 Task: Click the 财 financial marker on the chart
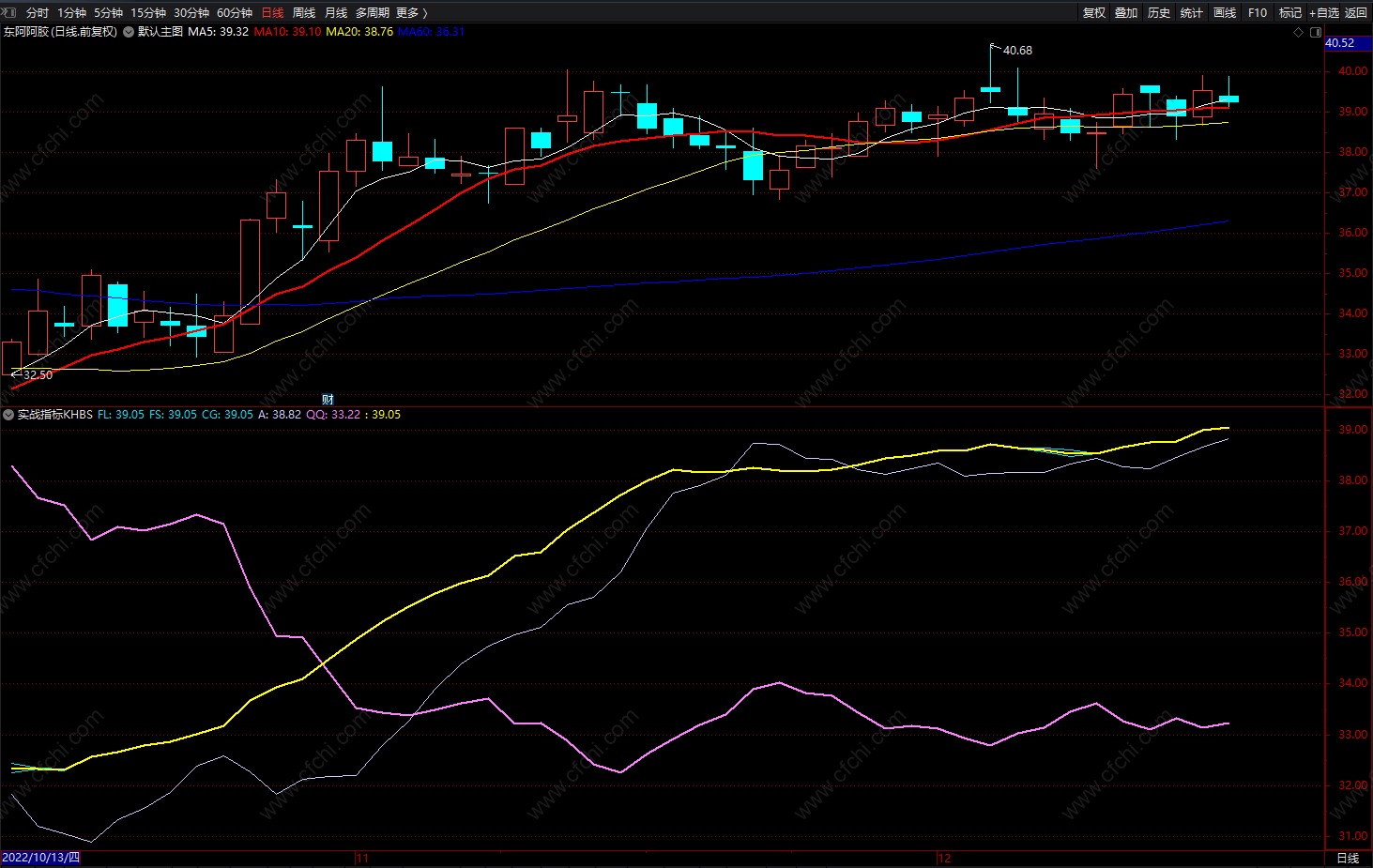(328, 400)
